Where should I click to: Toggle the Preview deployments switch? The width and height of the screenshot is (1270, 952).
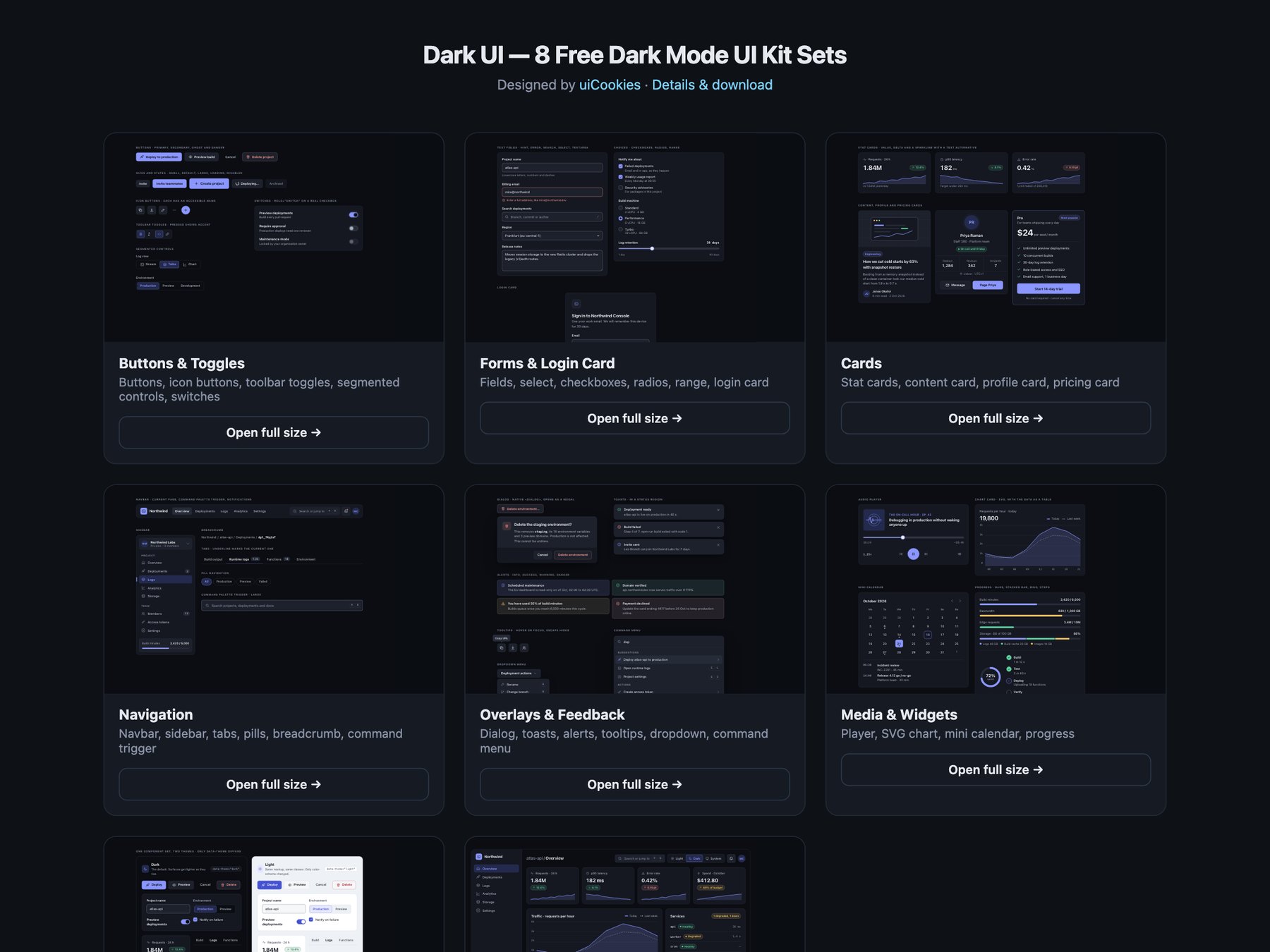tap(353, 214)
